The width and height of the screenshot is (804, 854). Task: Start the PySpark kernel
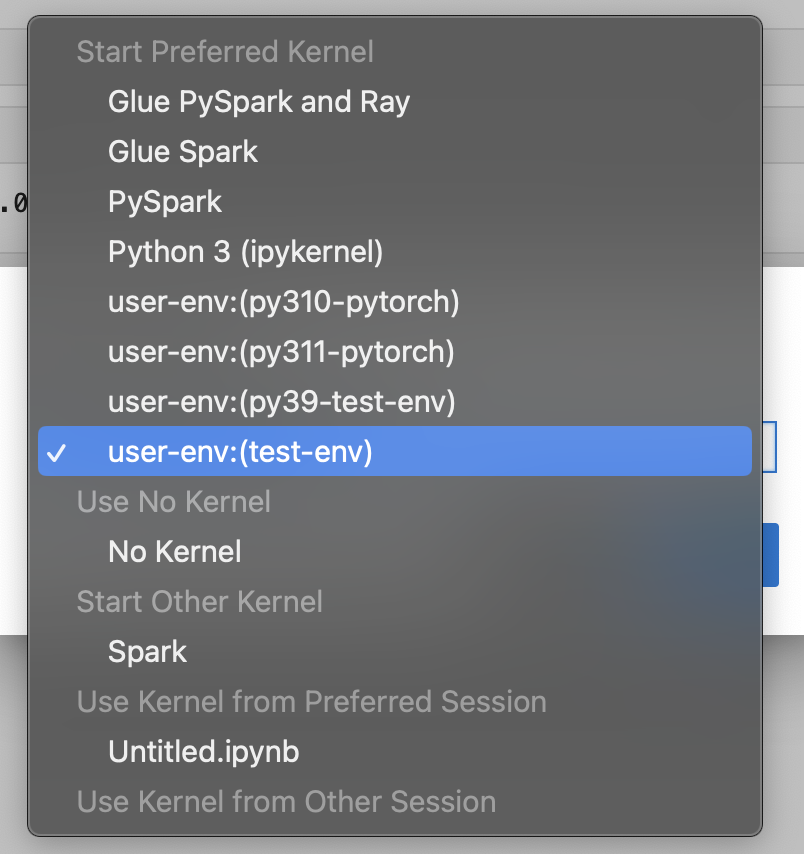click(164, 202)
